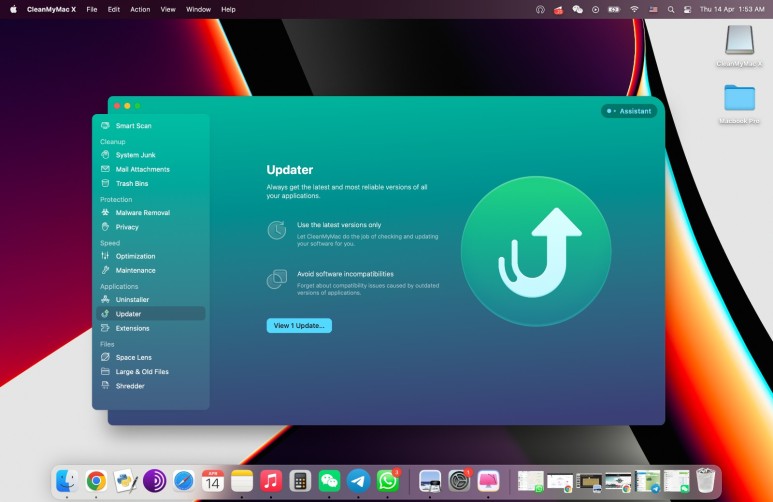Viewport: 773px width, 502px height.
Task: Open Spotlight search in menu bar
Action: [x=671, y=9]
